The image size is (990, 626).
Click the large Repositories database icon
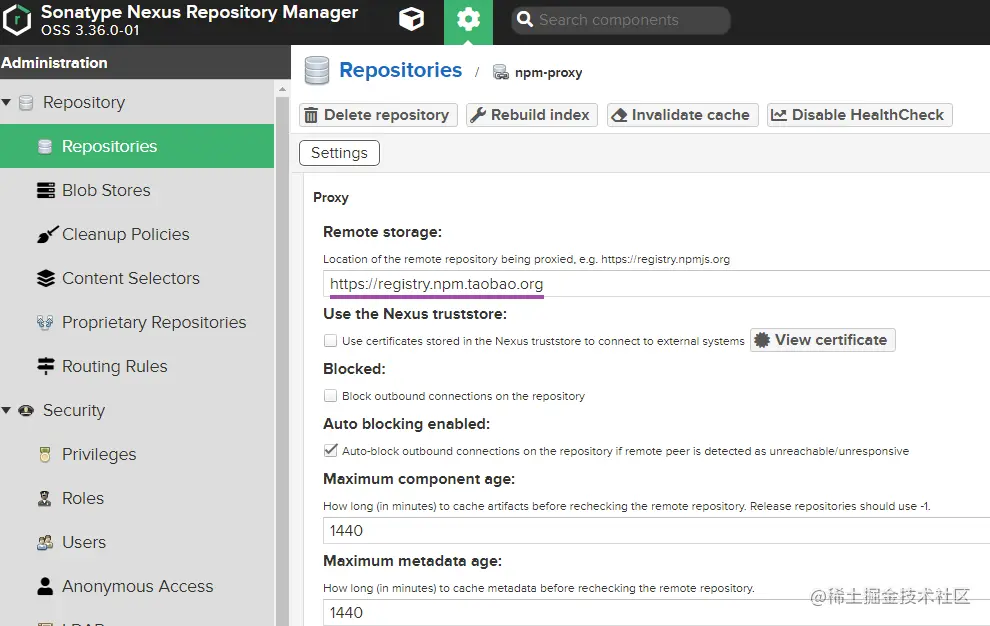click(x=317, y=70)
